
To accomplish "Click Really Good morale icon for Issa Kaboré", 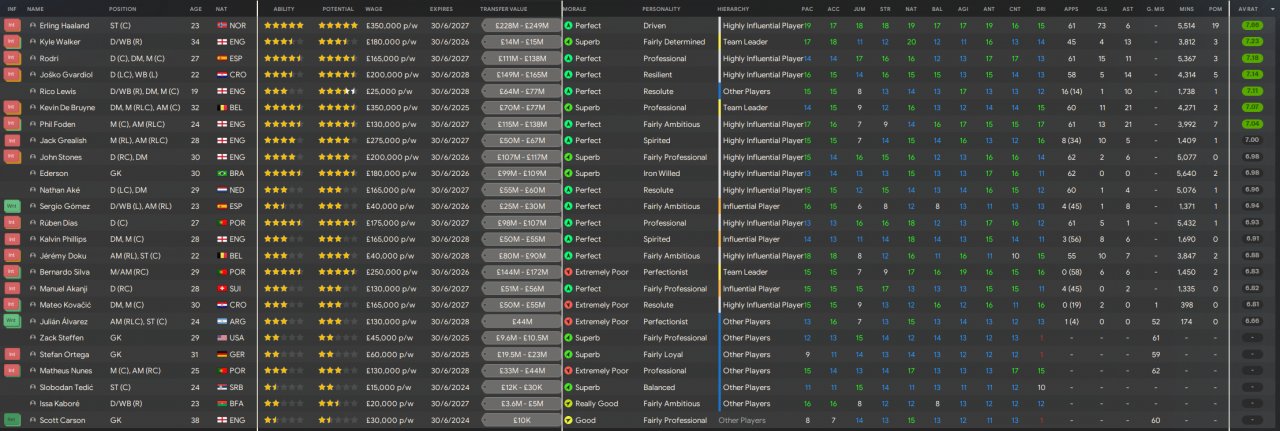I will [x=568, y=404].
